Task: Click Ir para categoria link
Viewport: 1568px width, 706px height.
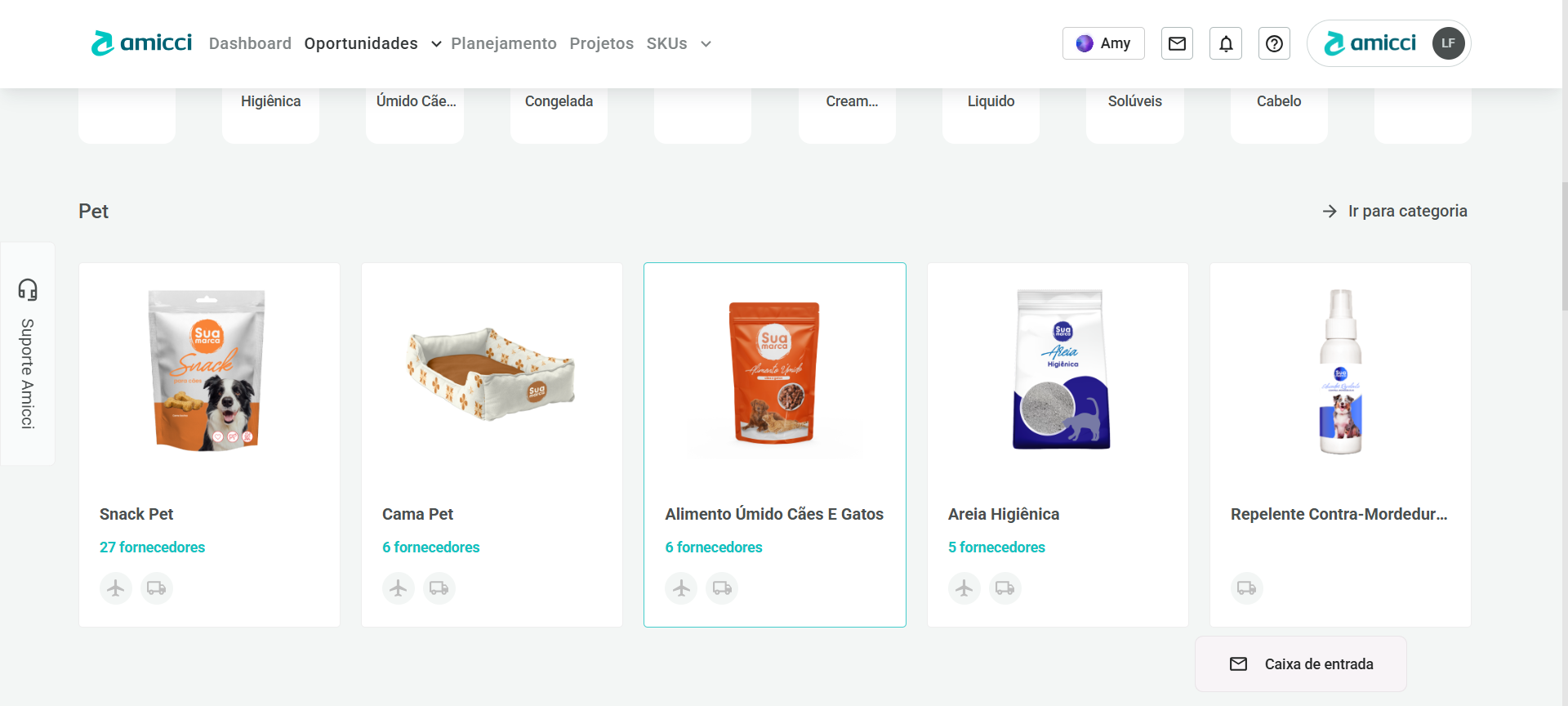Action: 1395,211
